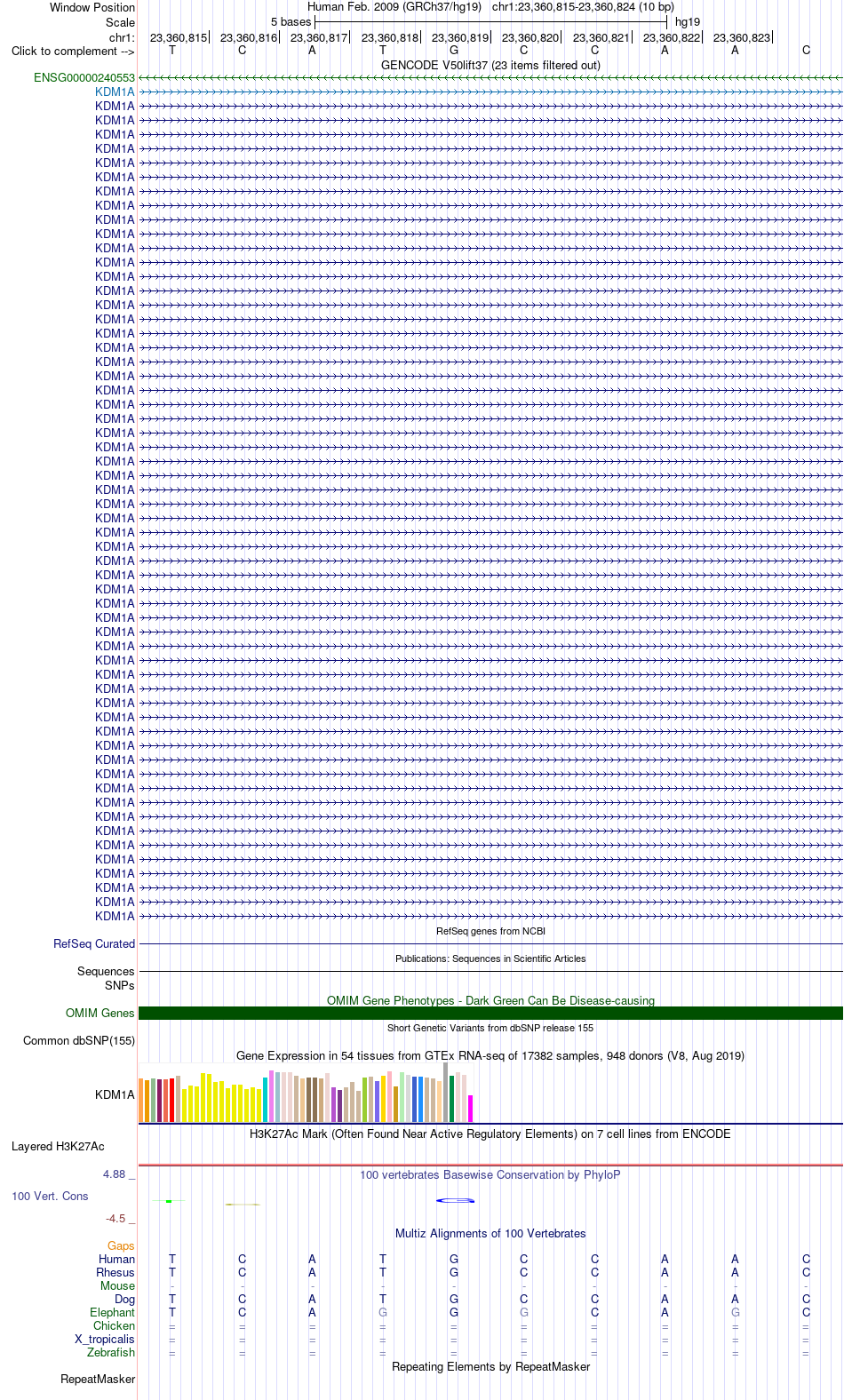Image resolution: width=844 pixels, height=1400 pixels.
Task: Click position label 23,360,821
Action: 601,38
